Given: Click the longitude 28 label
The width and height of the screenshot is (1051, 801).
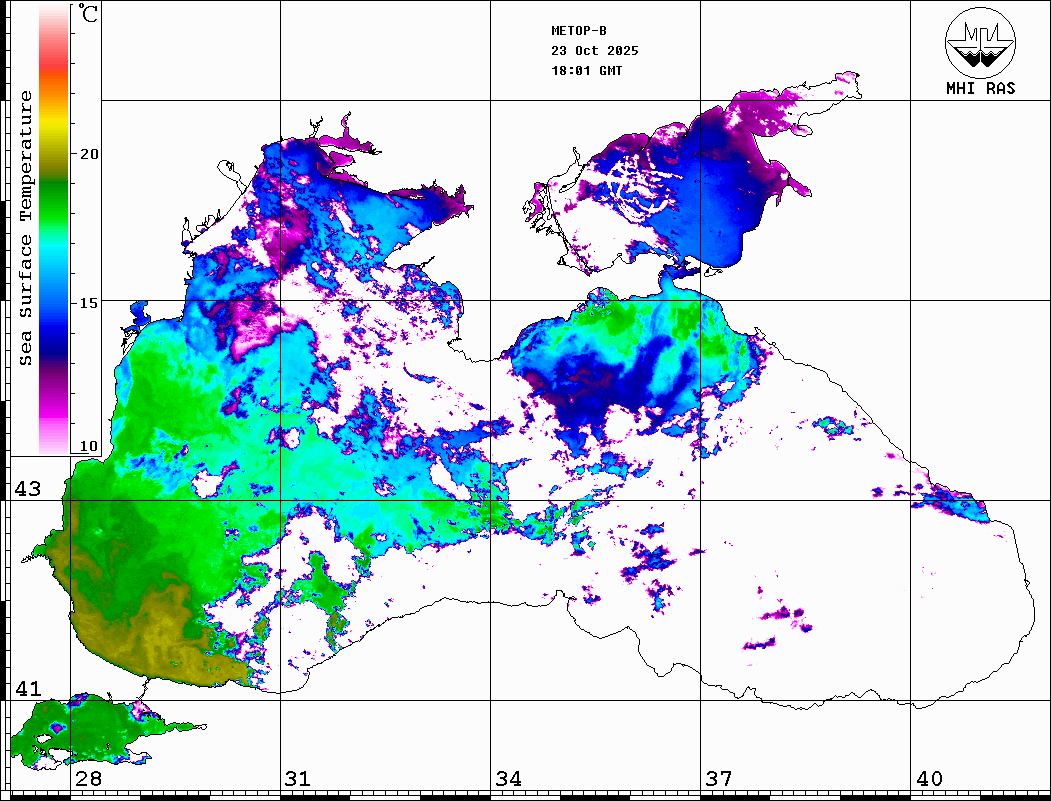Looking at the screenshot, I should tap(88, 779).
